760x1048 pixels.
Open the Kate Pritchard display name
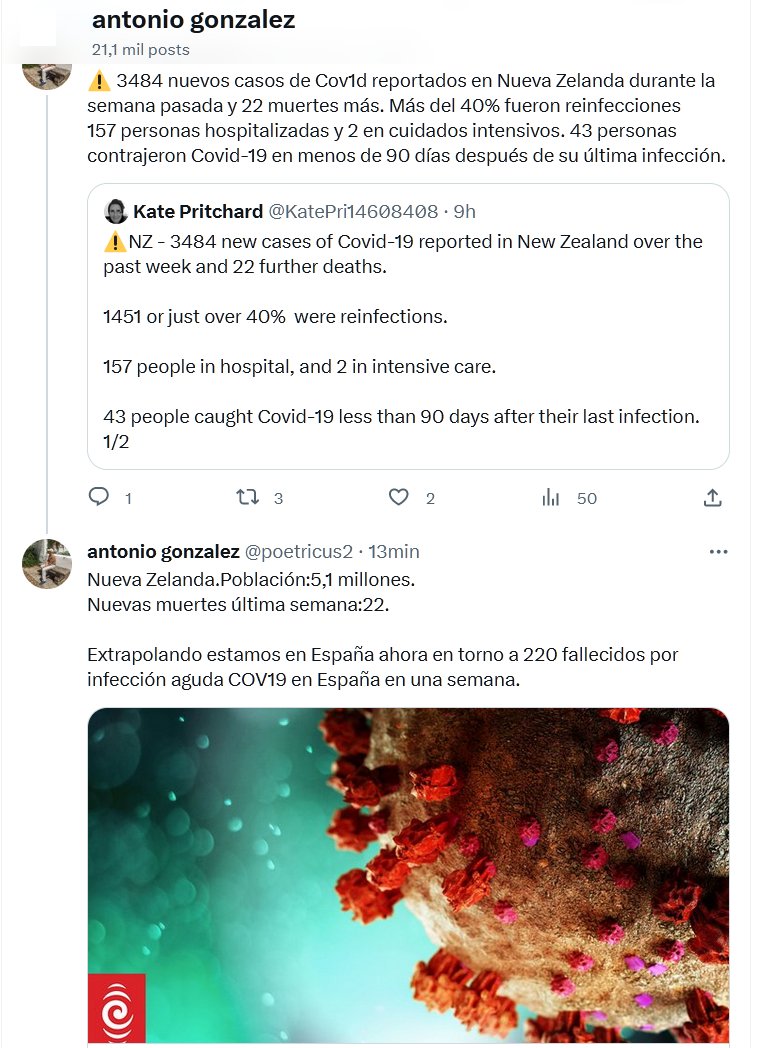[197, 211]
